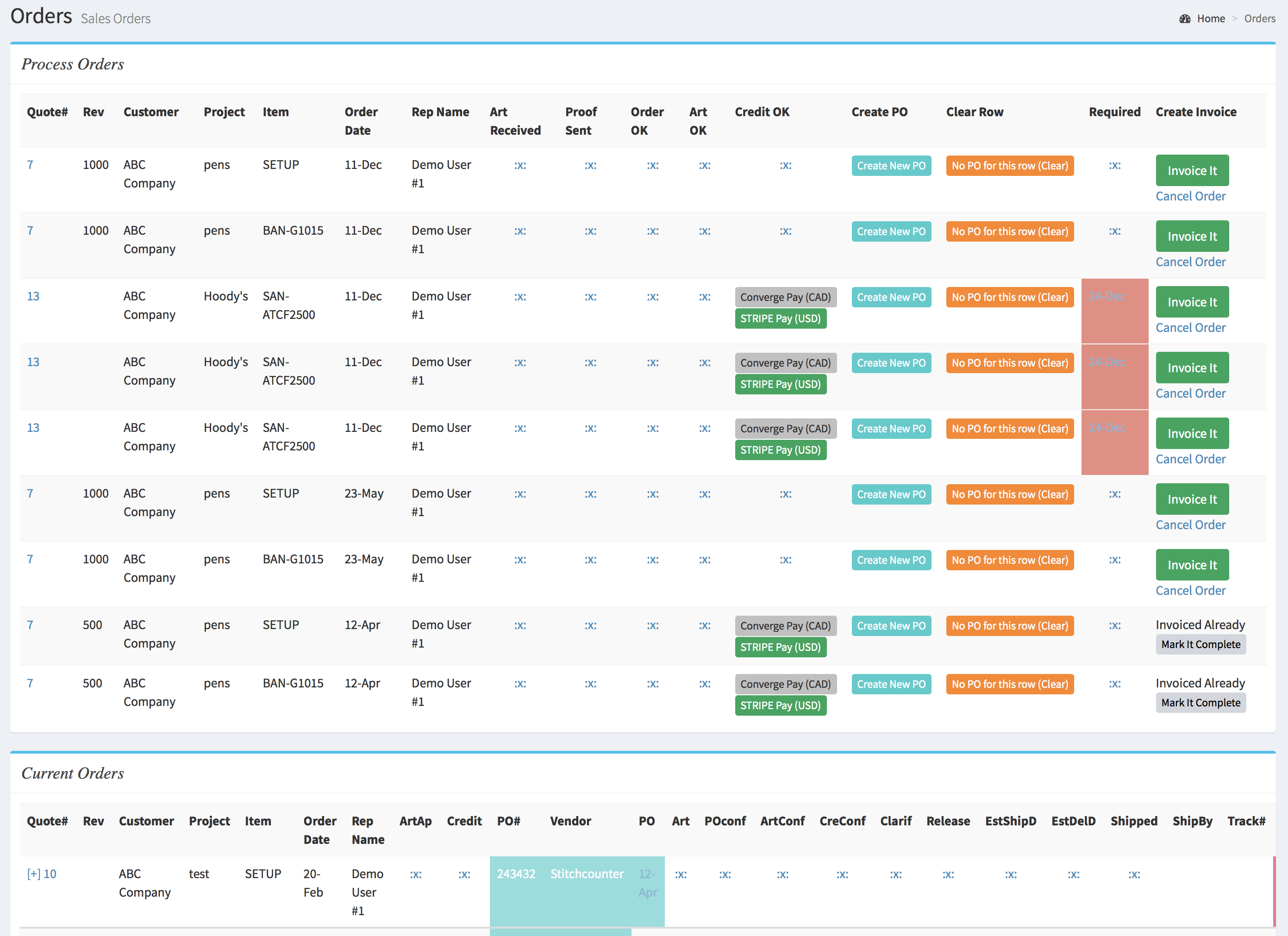This screenshot has height=936, width=1288.
Task: Cancel Order for 11-Dec SETUP row
Action: pos(1190,196)
